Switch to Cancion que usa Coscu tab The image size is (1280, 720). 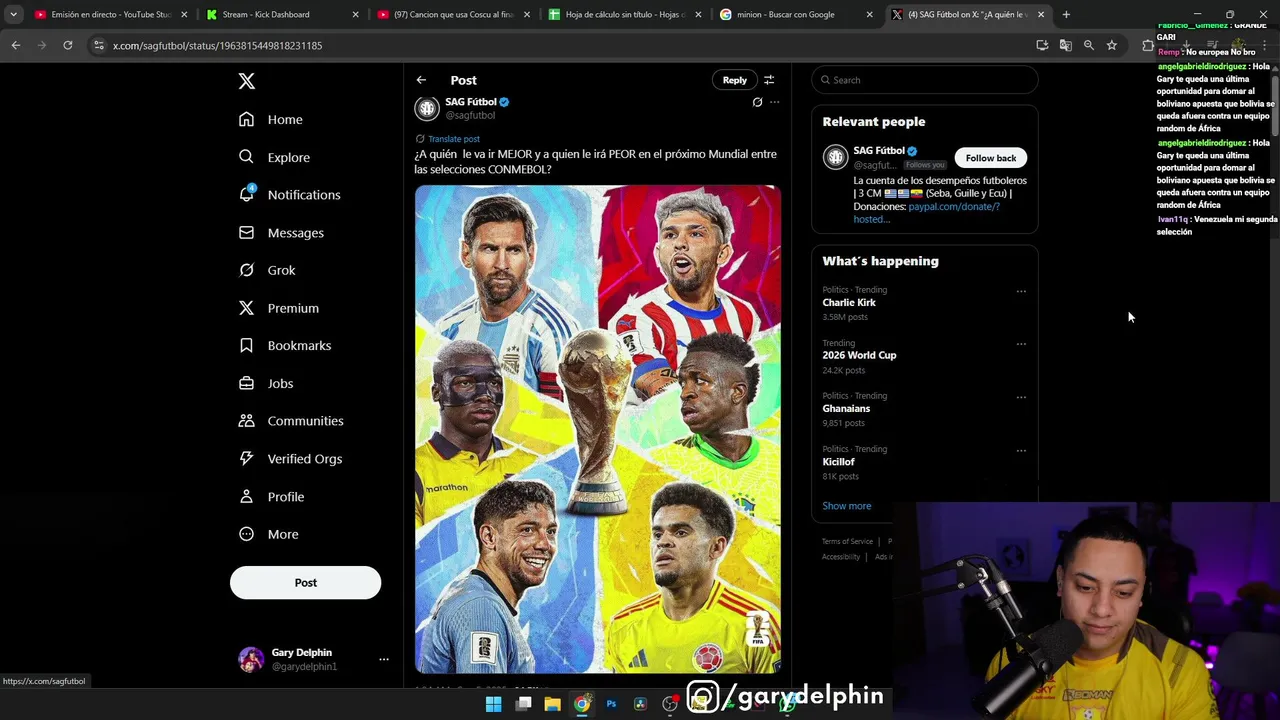(x=455, y=15)
